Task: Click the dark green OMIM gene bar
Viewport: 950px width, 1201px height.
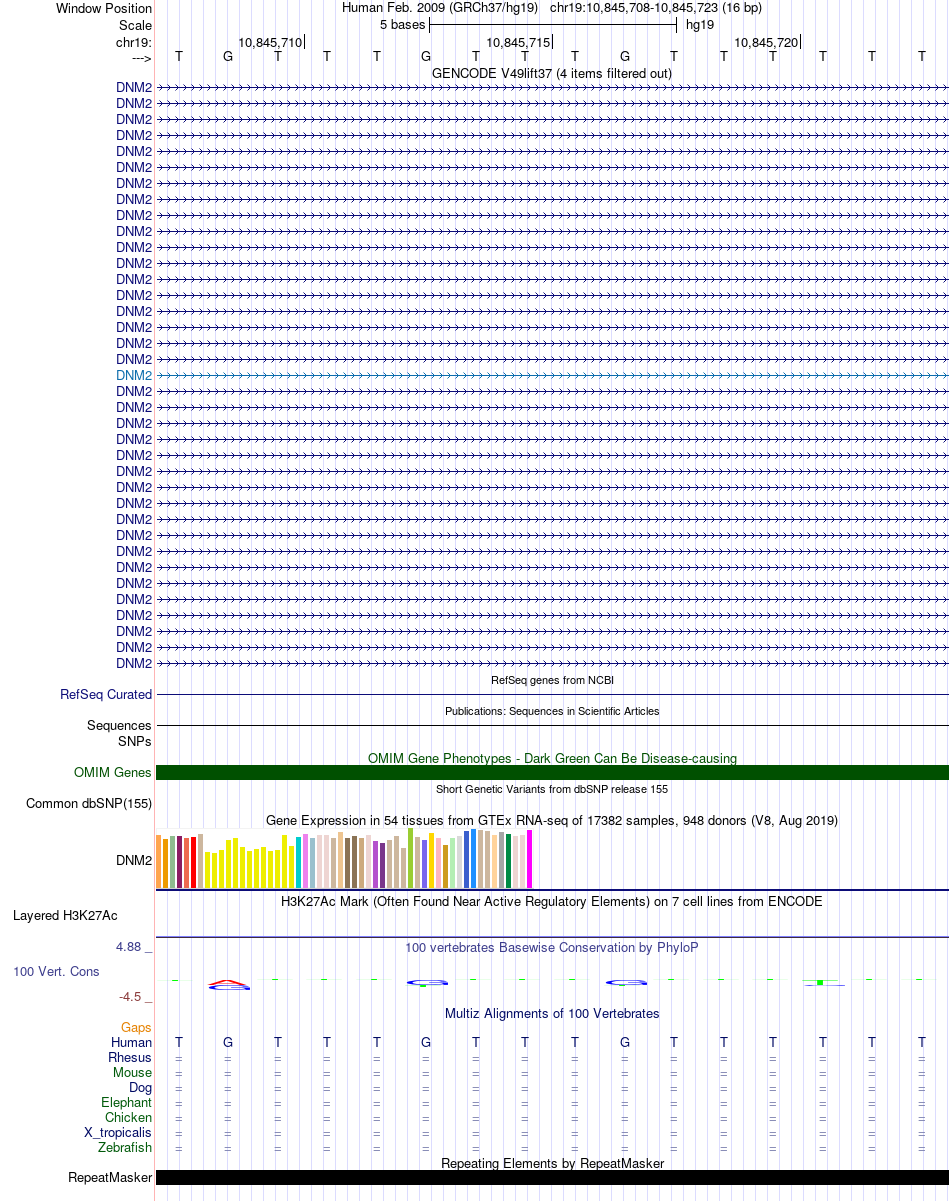Action: (552, 772)
